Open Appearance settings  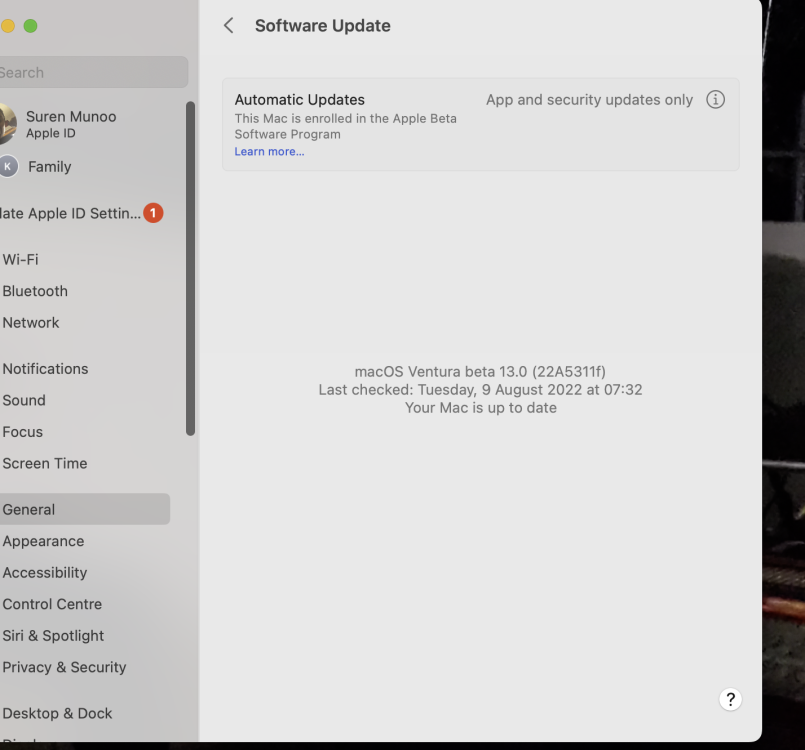pos(85,541)
